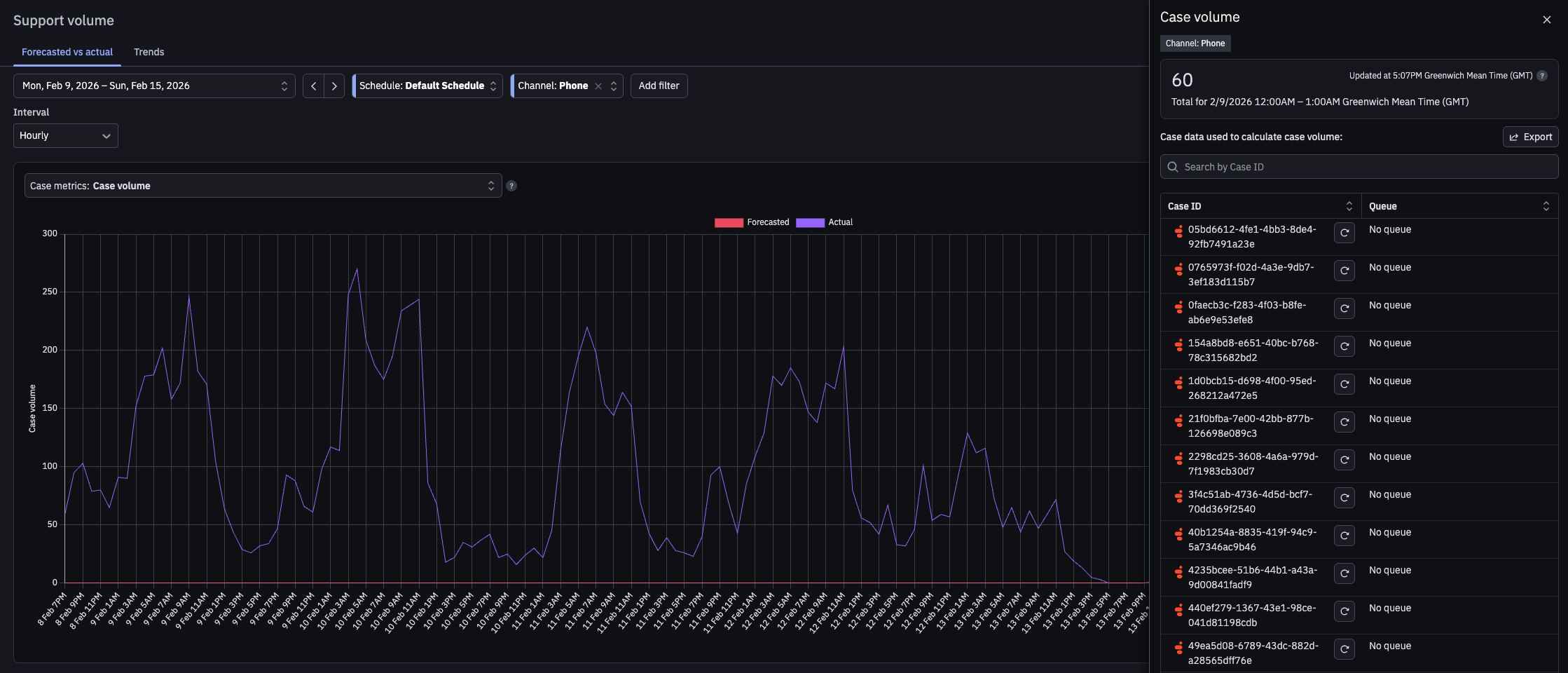Refresh case 40b1254a-8835-419f-94c9-5a7346ac9b46
The width and height of the screenshot is (1568, 673).
pyautogui.click(x=1344, y=536)
